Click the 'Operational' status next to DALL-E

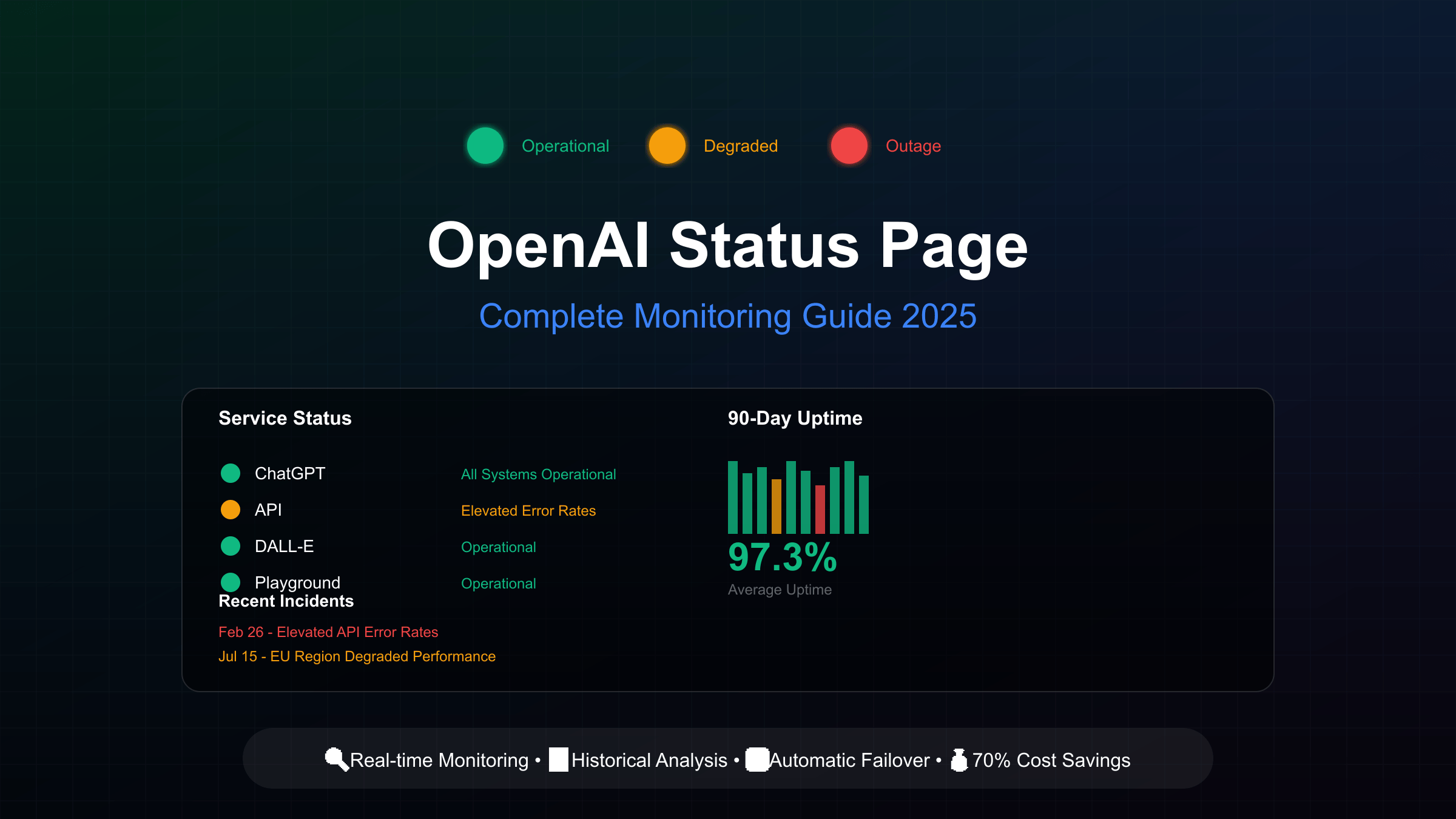tap(499, 547)
